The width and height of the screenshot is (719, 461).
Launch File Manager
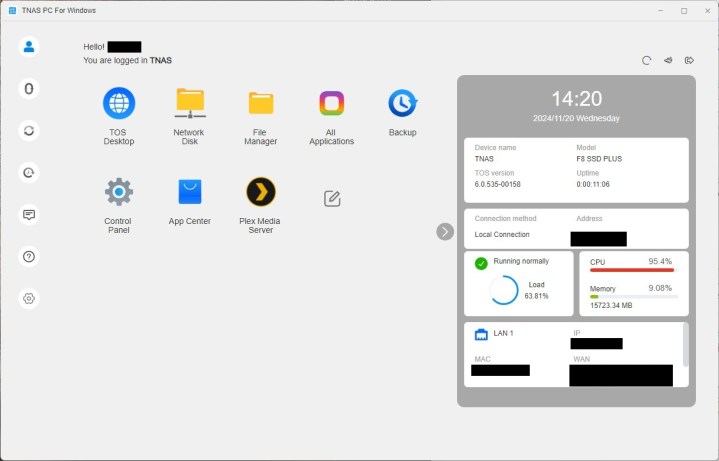click(260, 103)
